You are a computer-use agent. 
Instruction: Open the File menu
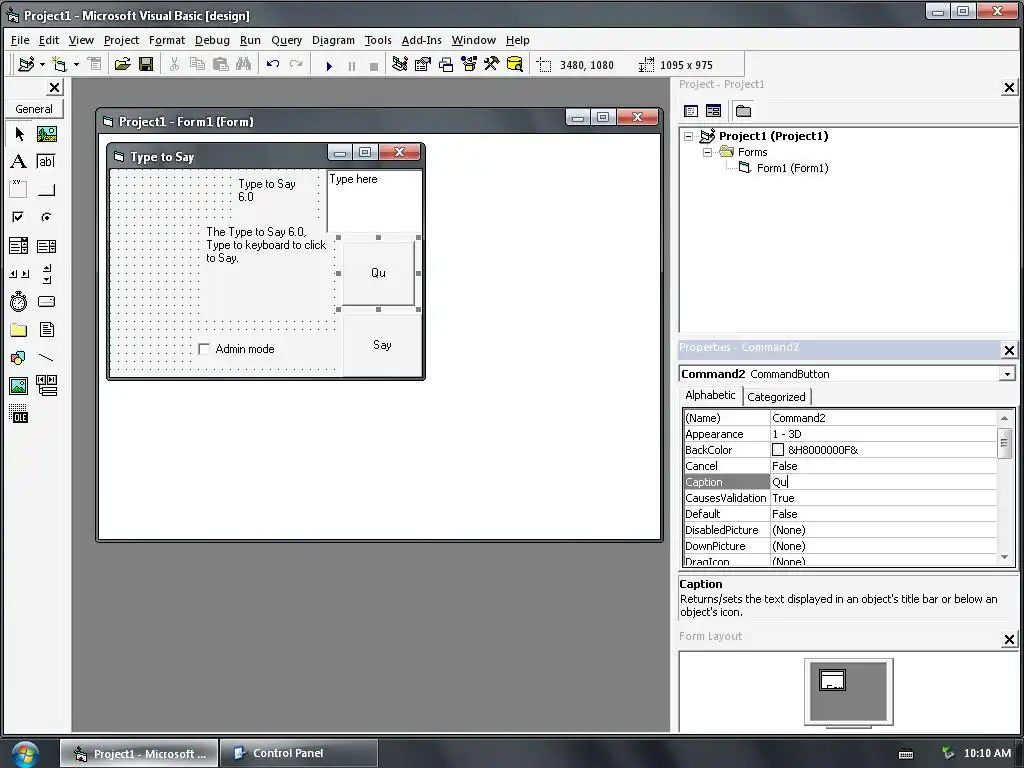pyautogui.click(x=20, y=40)
